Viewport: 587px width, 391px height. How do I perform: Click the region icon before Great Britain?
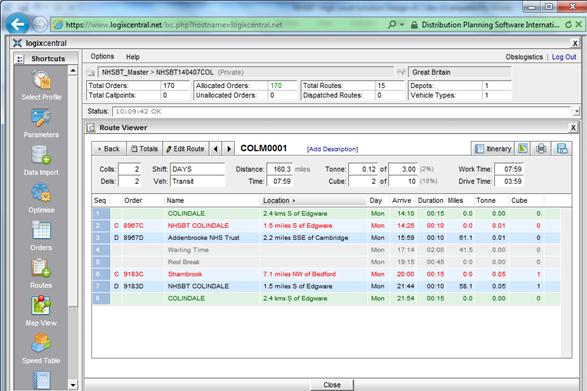point(401,72)
